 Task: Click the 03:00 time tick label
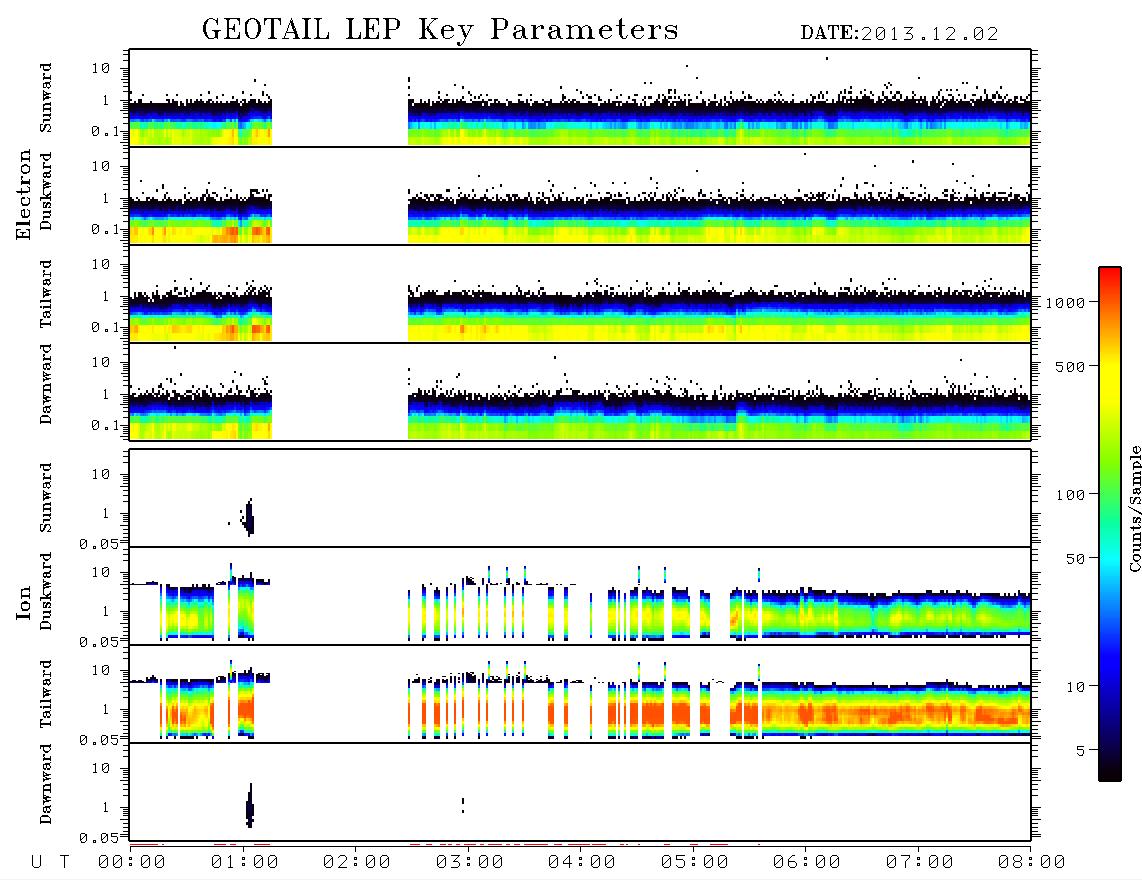[x=470, y=862]
